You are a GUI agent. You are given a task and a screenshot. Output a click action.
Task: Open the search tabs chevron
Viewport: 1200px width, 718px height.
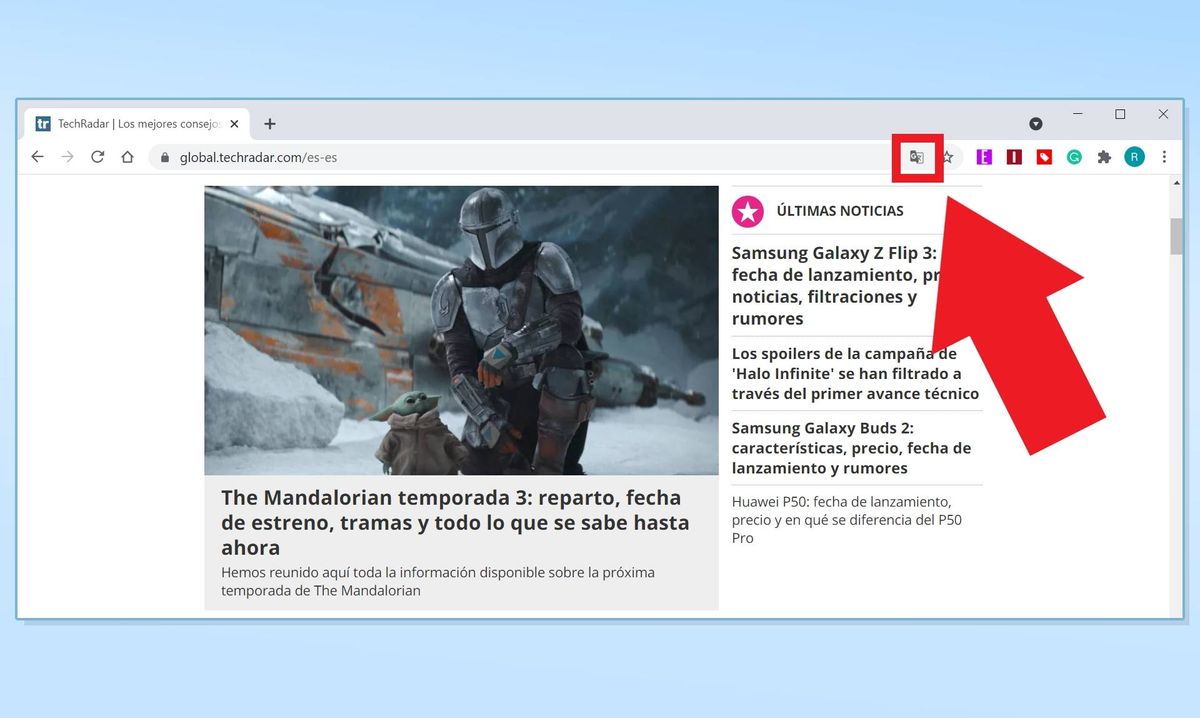point(1036,123)
